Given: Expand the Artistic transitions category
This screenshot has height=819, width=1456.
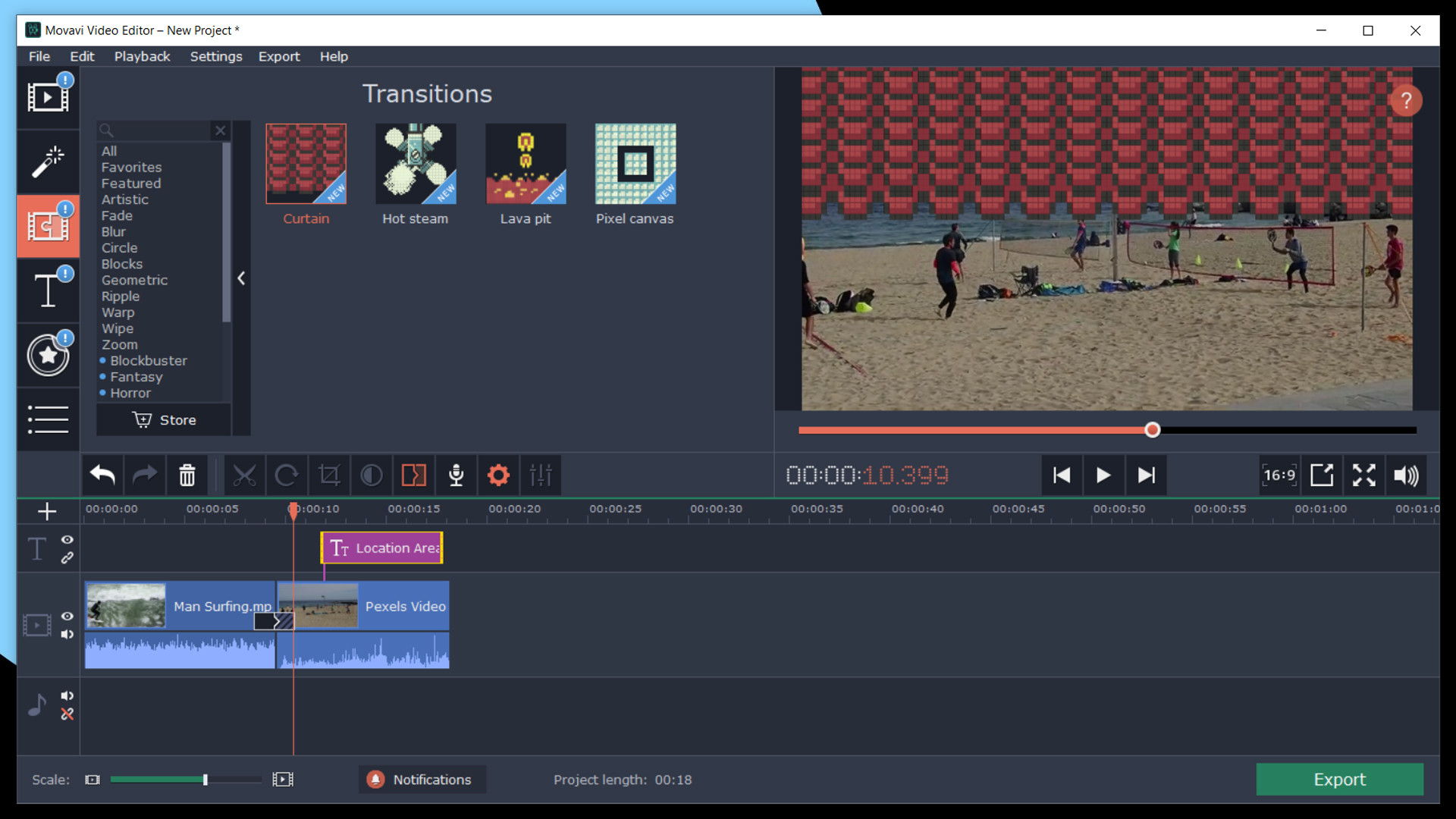Looking at the screenshot, I should tap(123, 199).
